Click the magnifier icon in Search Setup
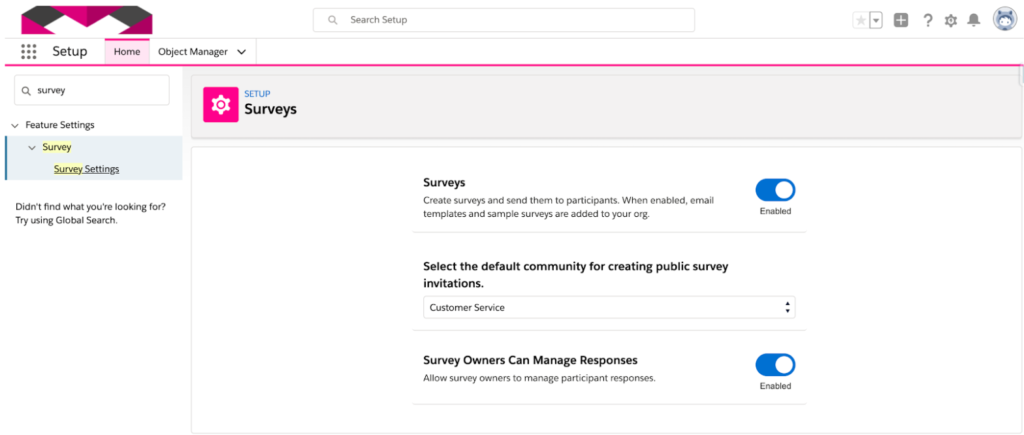Screen dimensions: 1024x435 (x=332, y=20)
